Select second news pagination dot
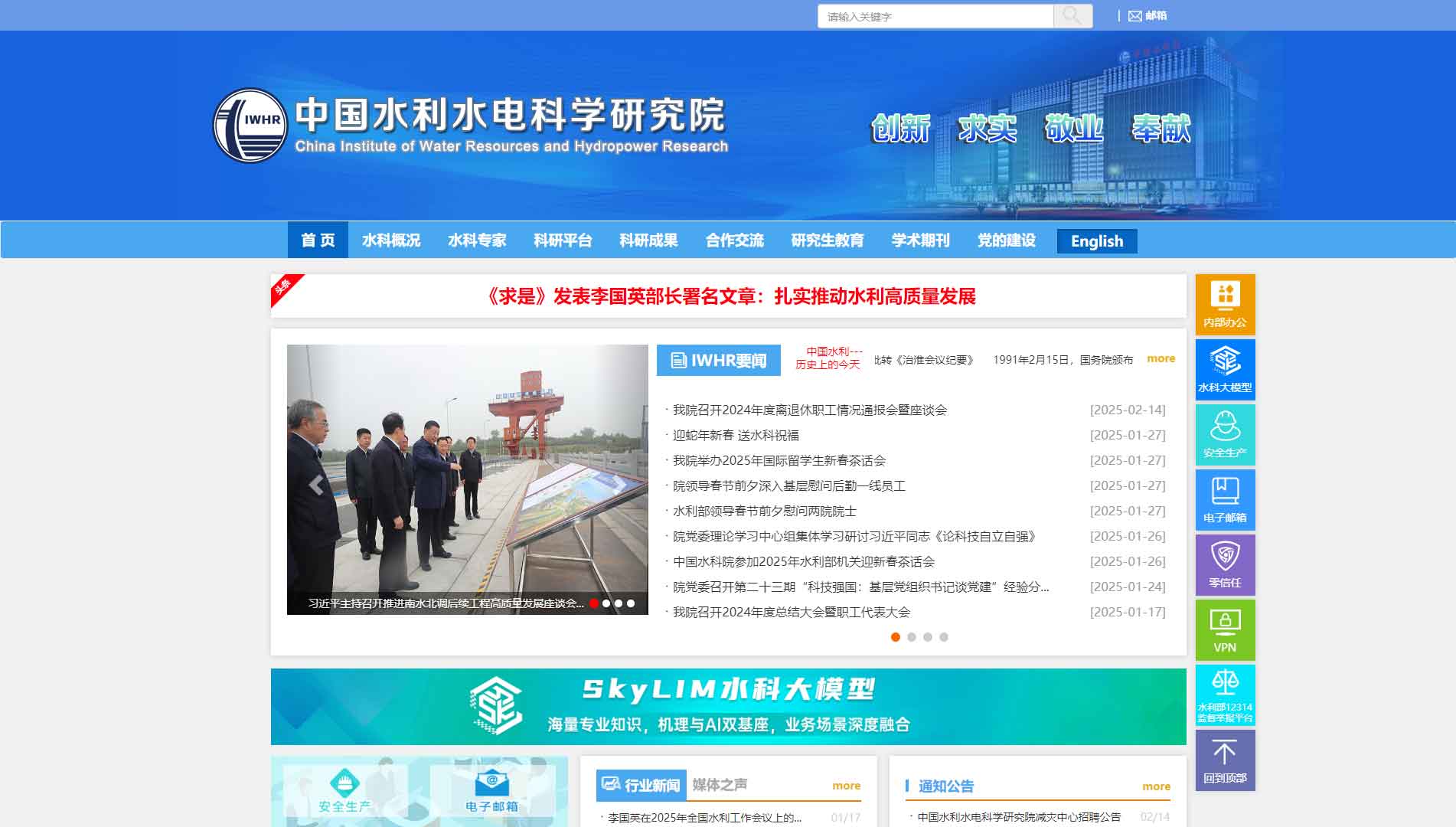The width and height of the screenshot is (1456, 827). pyautogui.click(x=912, y=637)
